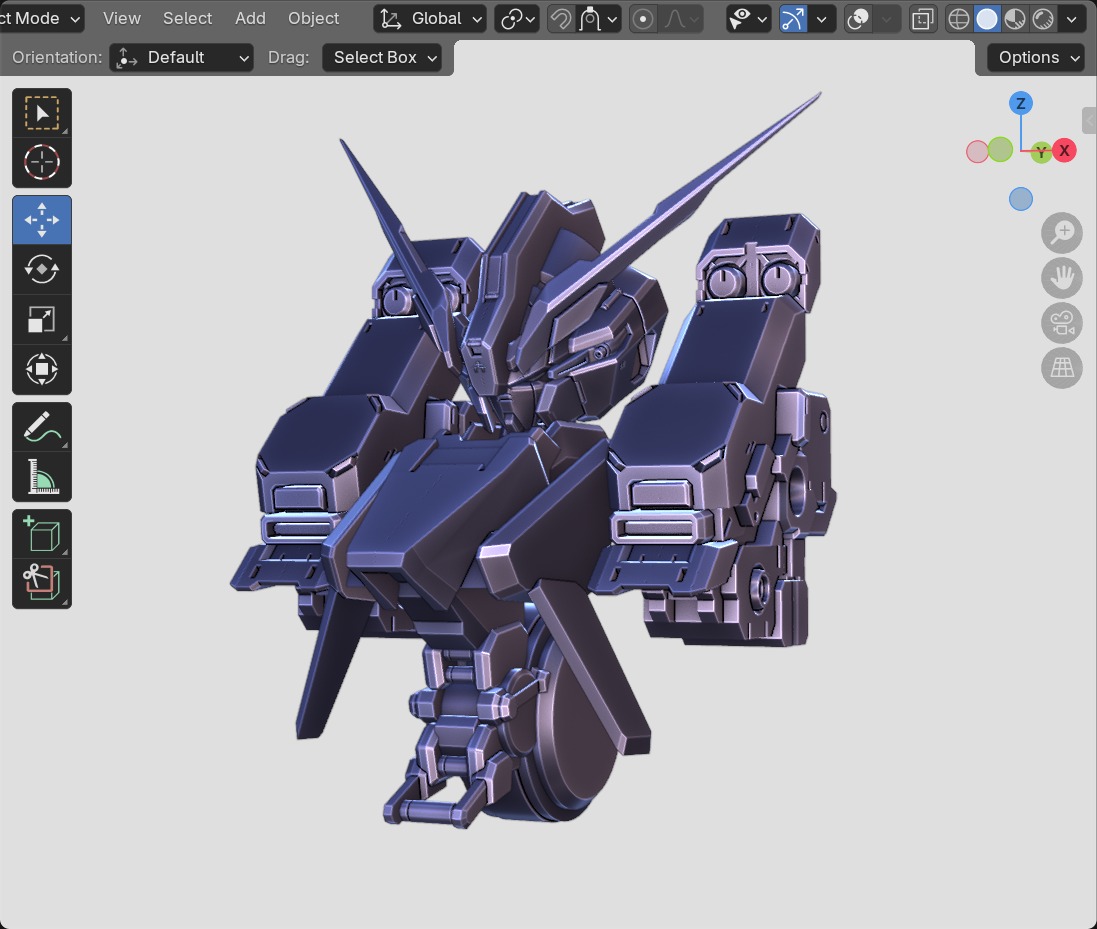Open the shading options dropdown arrow

pos(1072,19)
